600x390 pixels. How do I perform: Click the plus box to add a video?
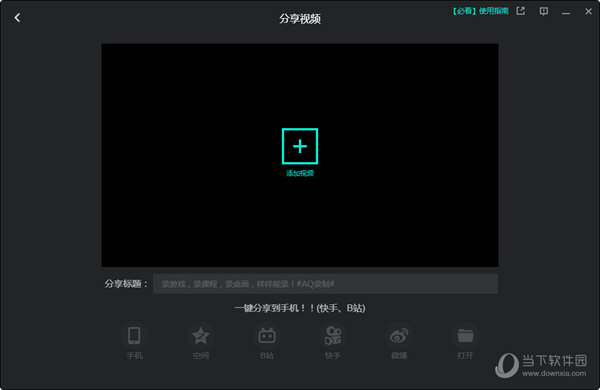point(300,146)
